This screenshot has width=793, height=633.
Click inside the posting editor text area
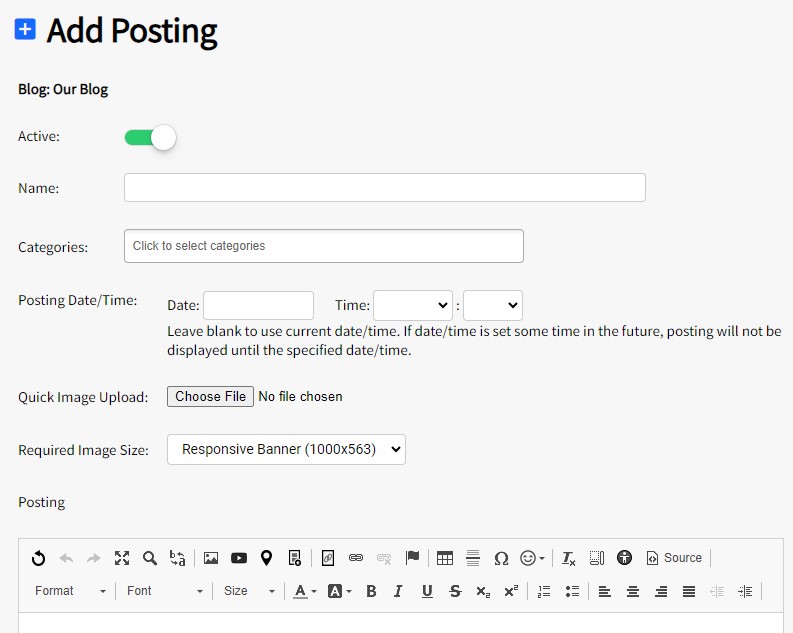pos(401,623)
